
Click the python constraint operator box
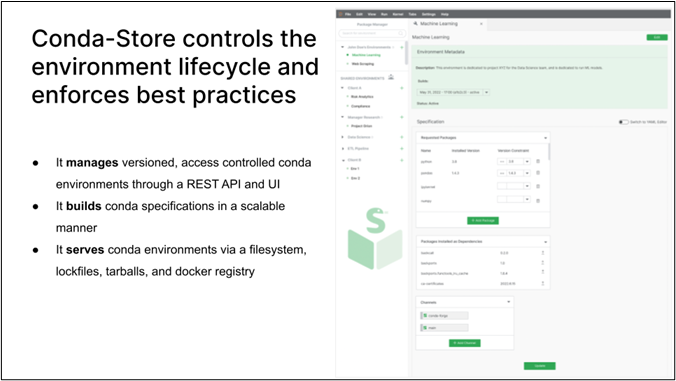[502, 161]
